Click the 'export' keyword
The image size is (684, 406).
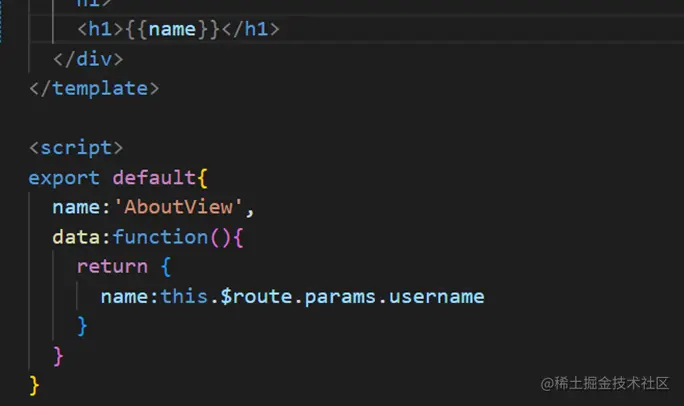pos(64,178)
